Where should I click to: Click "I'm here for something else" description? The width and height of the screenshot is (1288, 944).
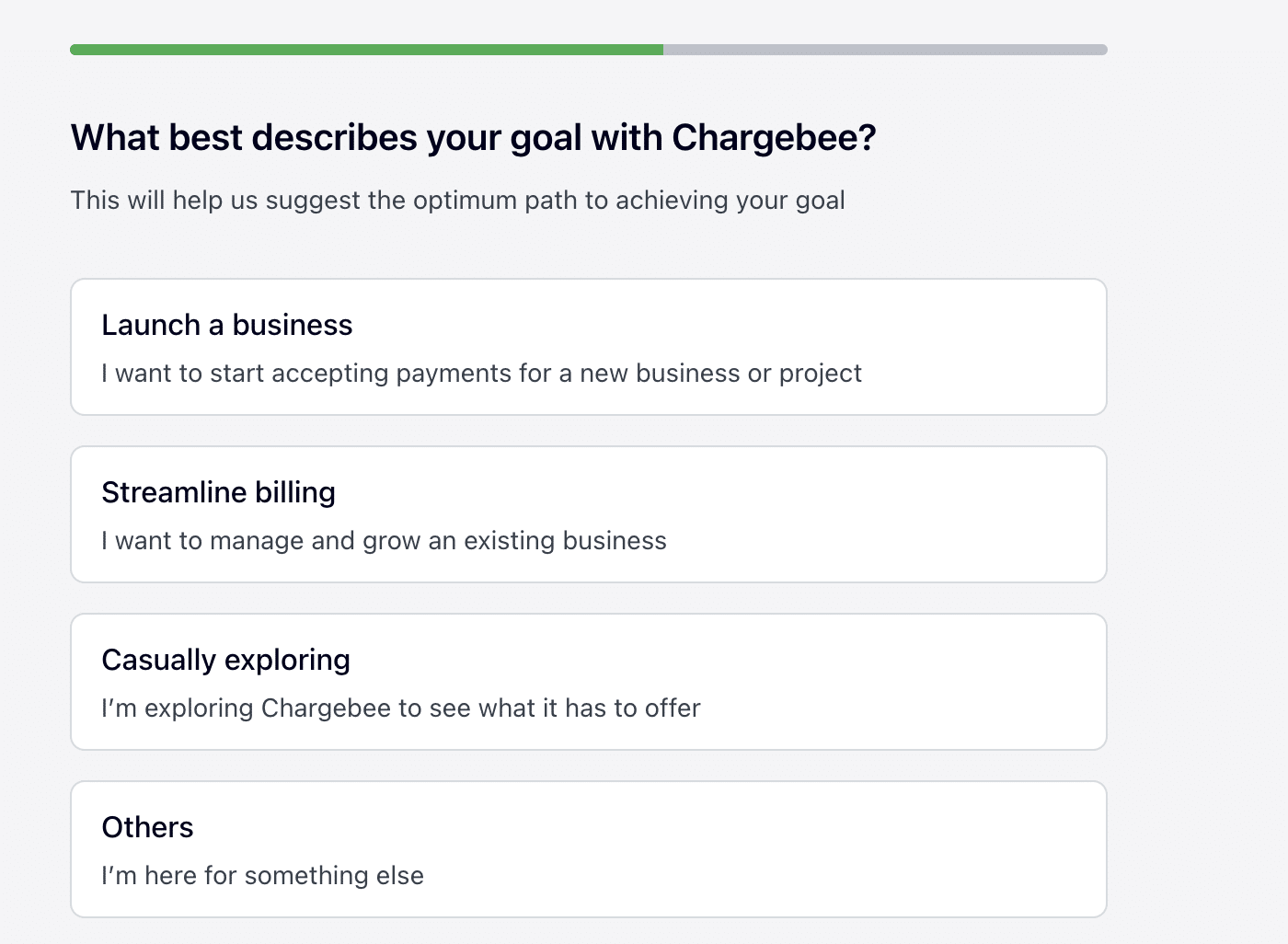[x=262, y=875]
